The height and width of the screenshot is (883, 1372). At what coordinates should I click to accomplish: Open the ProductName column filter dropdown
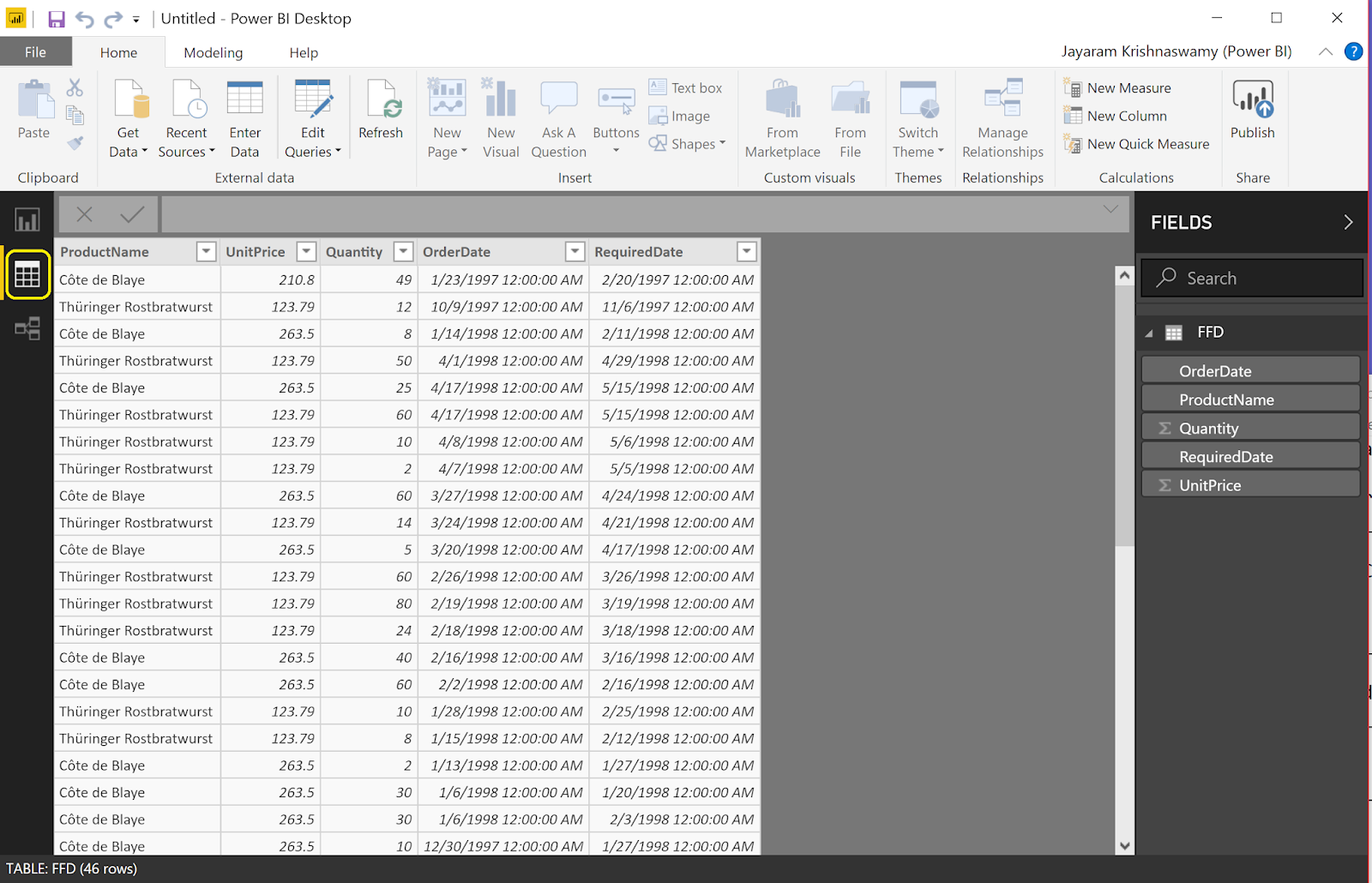[x=206, y=251]
